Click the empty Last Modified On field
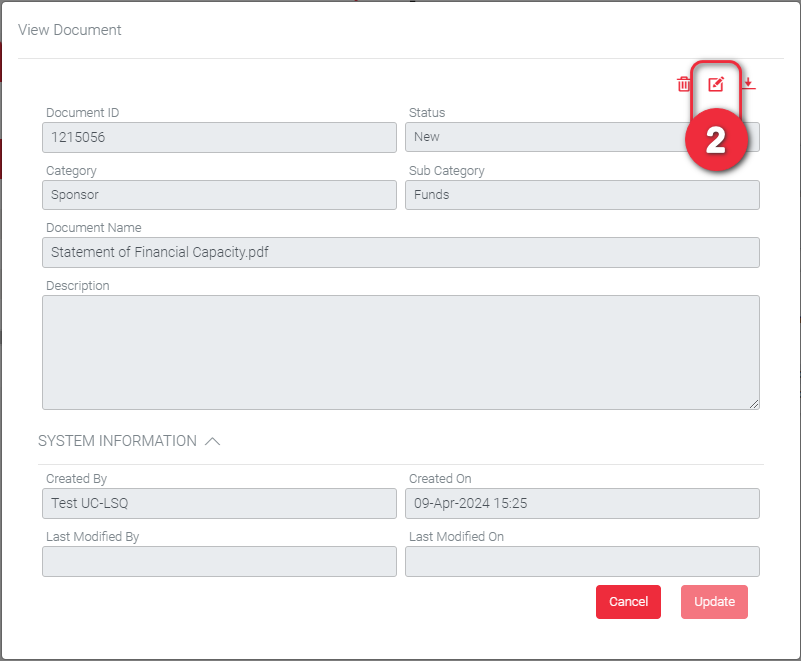Image resolution: width=801 pixels, height=661 pixels. [582, 561]
